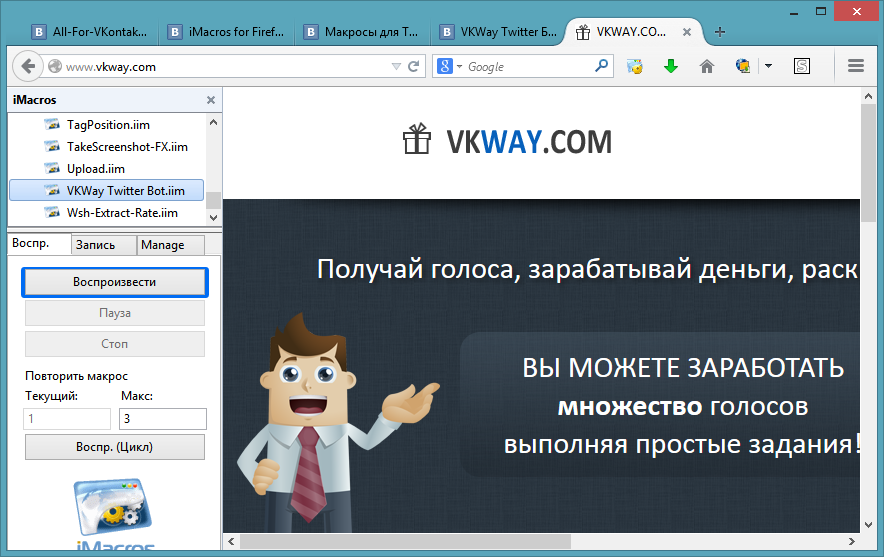
Task: Click the icon beside TagPosition.iim
Action: point(52,125)
